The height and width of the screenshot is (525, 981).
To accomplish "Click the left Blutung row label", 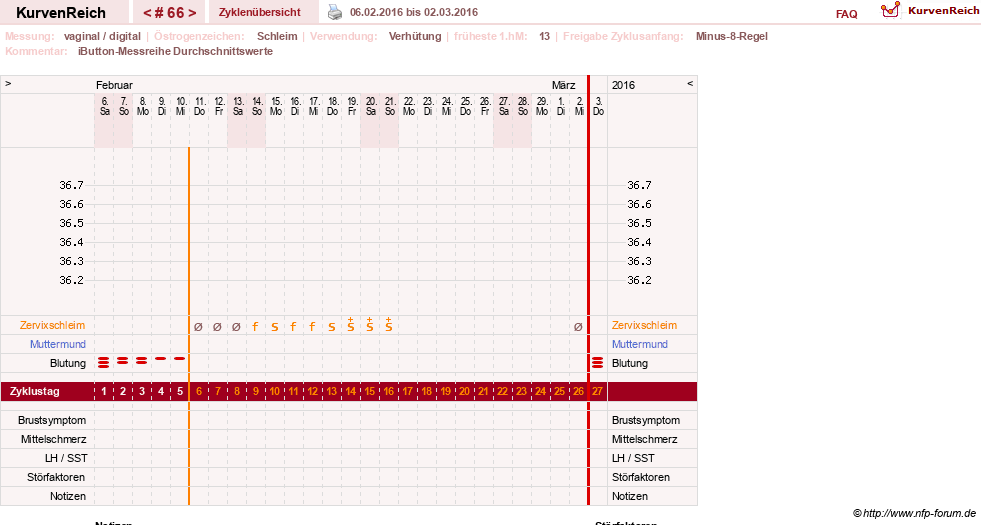I will tap(68, 363).
